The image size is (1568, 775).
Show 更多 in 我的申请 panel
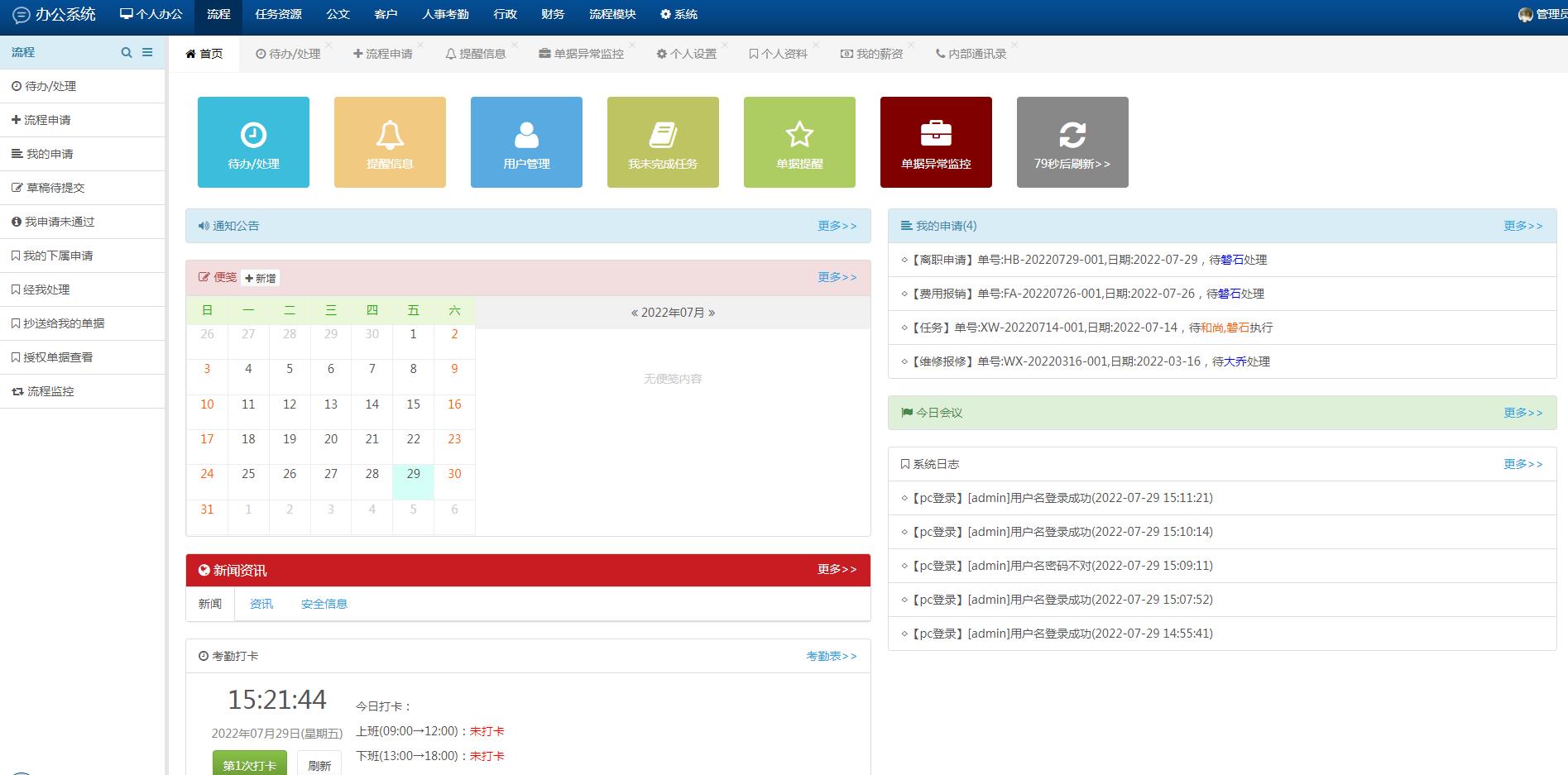[1522, 226]
